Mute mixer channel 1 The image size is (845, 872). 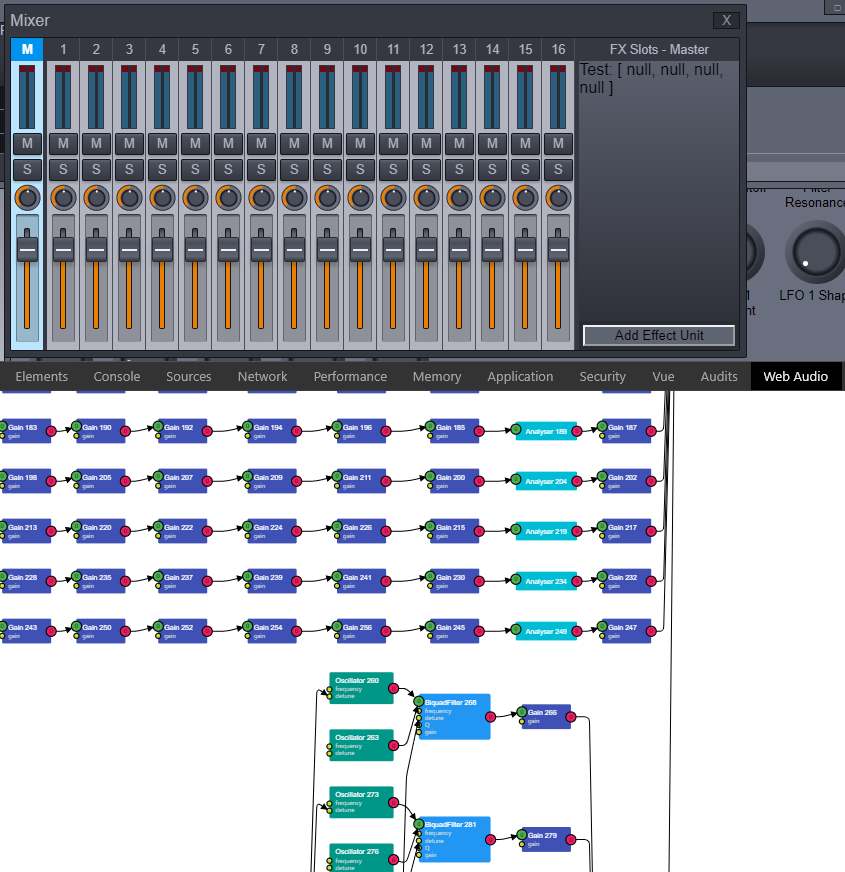click(63, 143)
